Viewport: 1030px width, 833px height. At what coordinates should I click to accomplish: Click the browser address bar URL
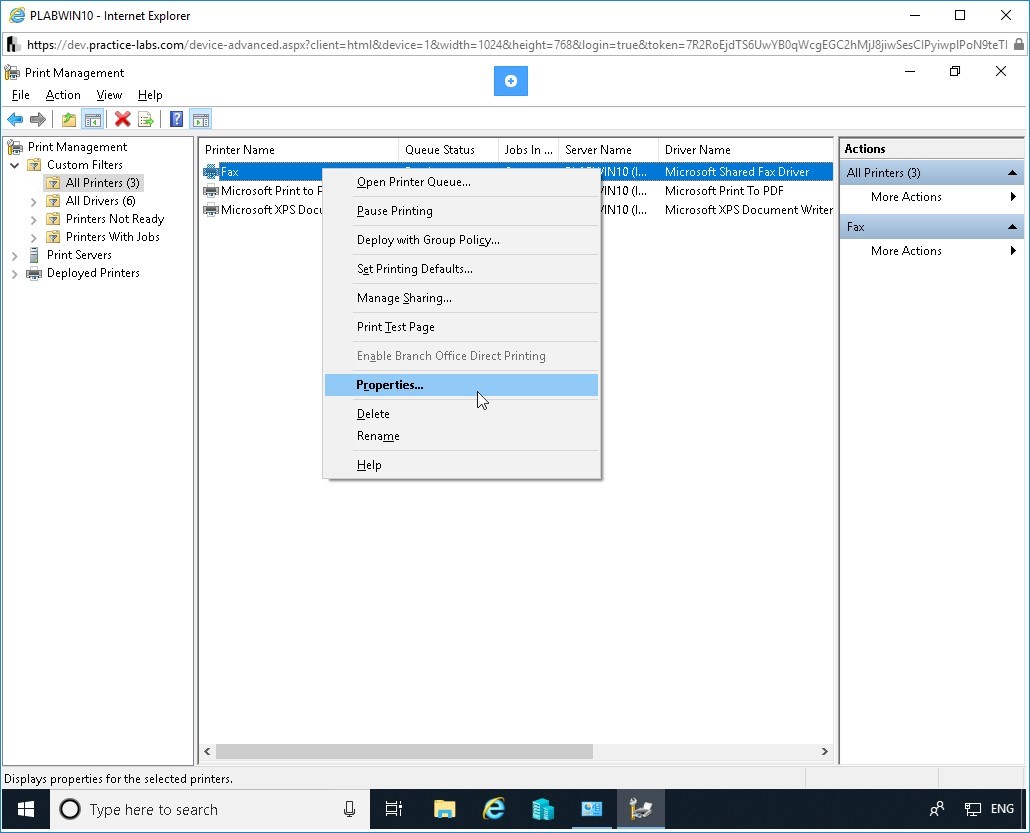pyautogui.click(x=516, y=45)
